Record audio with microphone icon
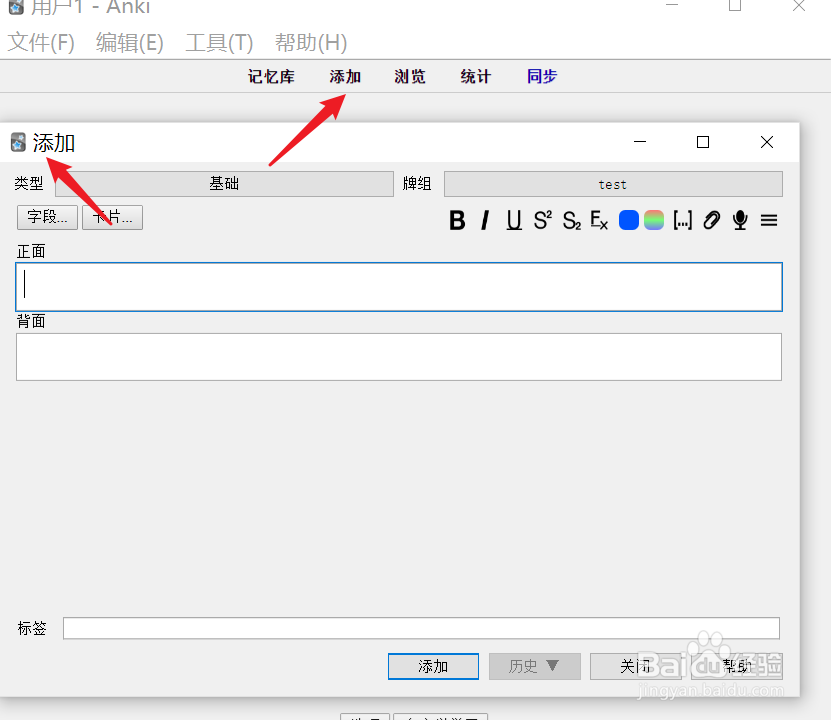Image resolution: width=831 pixels, height=720 pixels. pyautogui.click(x=740, y=220)
